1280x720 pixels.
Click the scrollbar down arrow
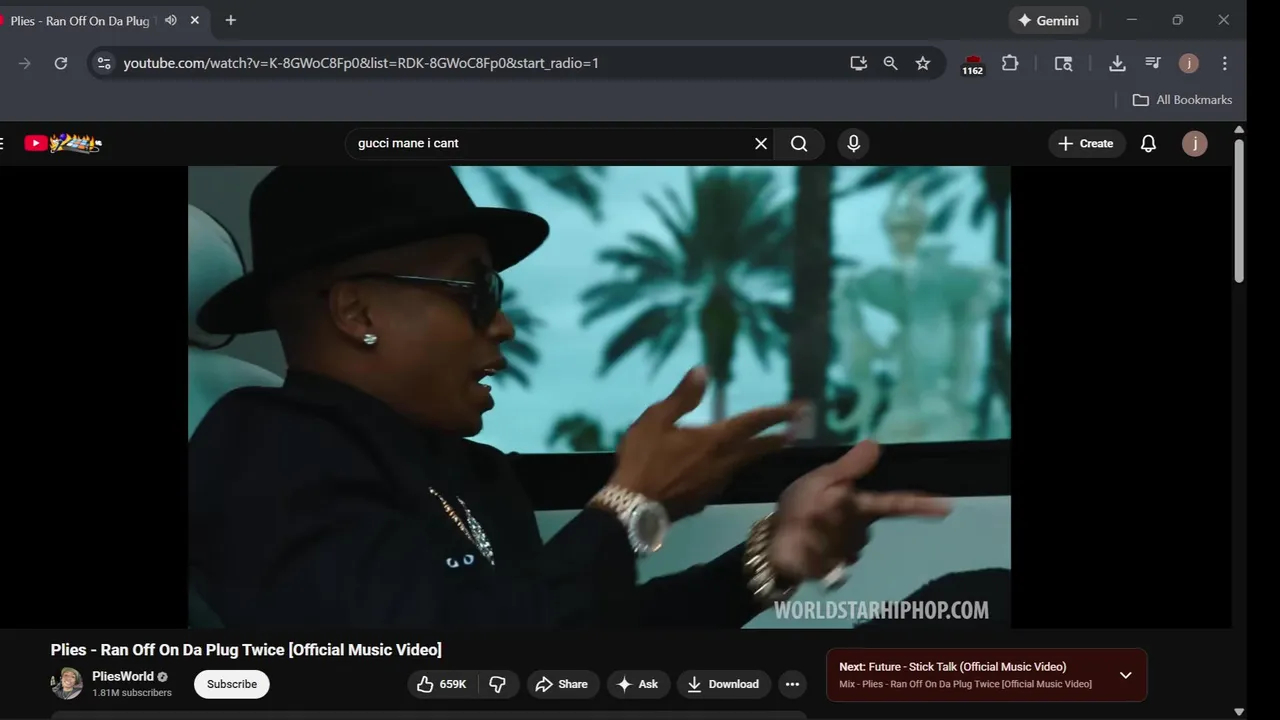(x=1239, y=712)
